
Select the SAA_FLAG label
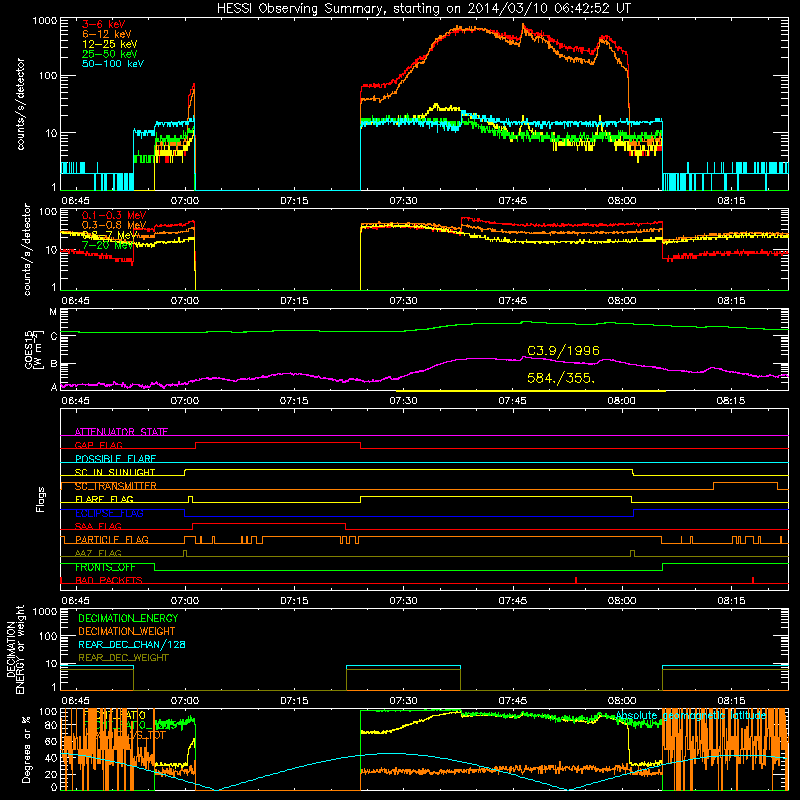pyautogui.click(x=98, y=526)
